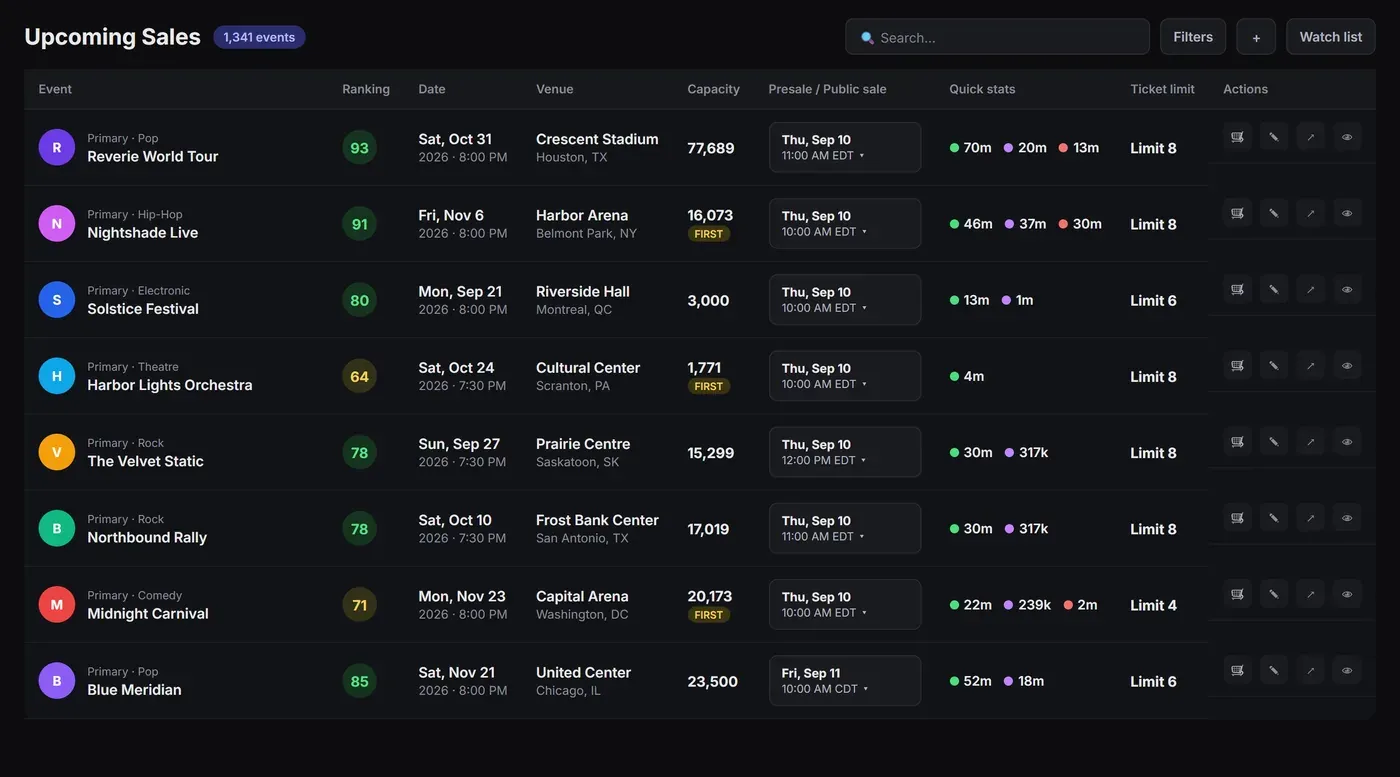Click the cart icon in Northbound Rally row

1237,518
